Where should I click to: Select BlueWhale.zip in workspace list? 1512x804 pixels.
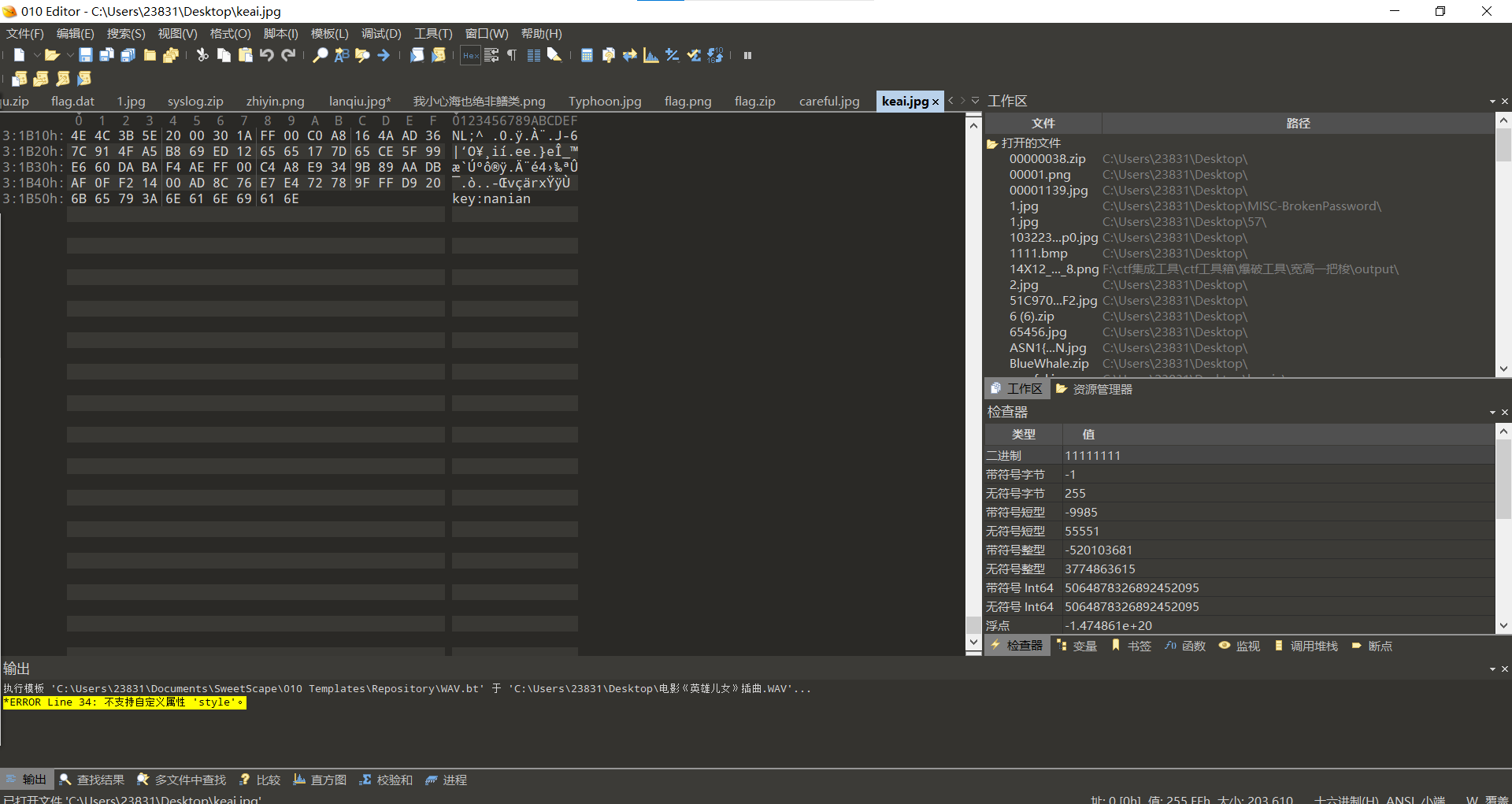tap(1049, 364)
